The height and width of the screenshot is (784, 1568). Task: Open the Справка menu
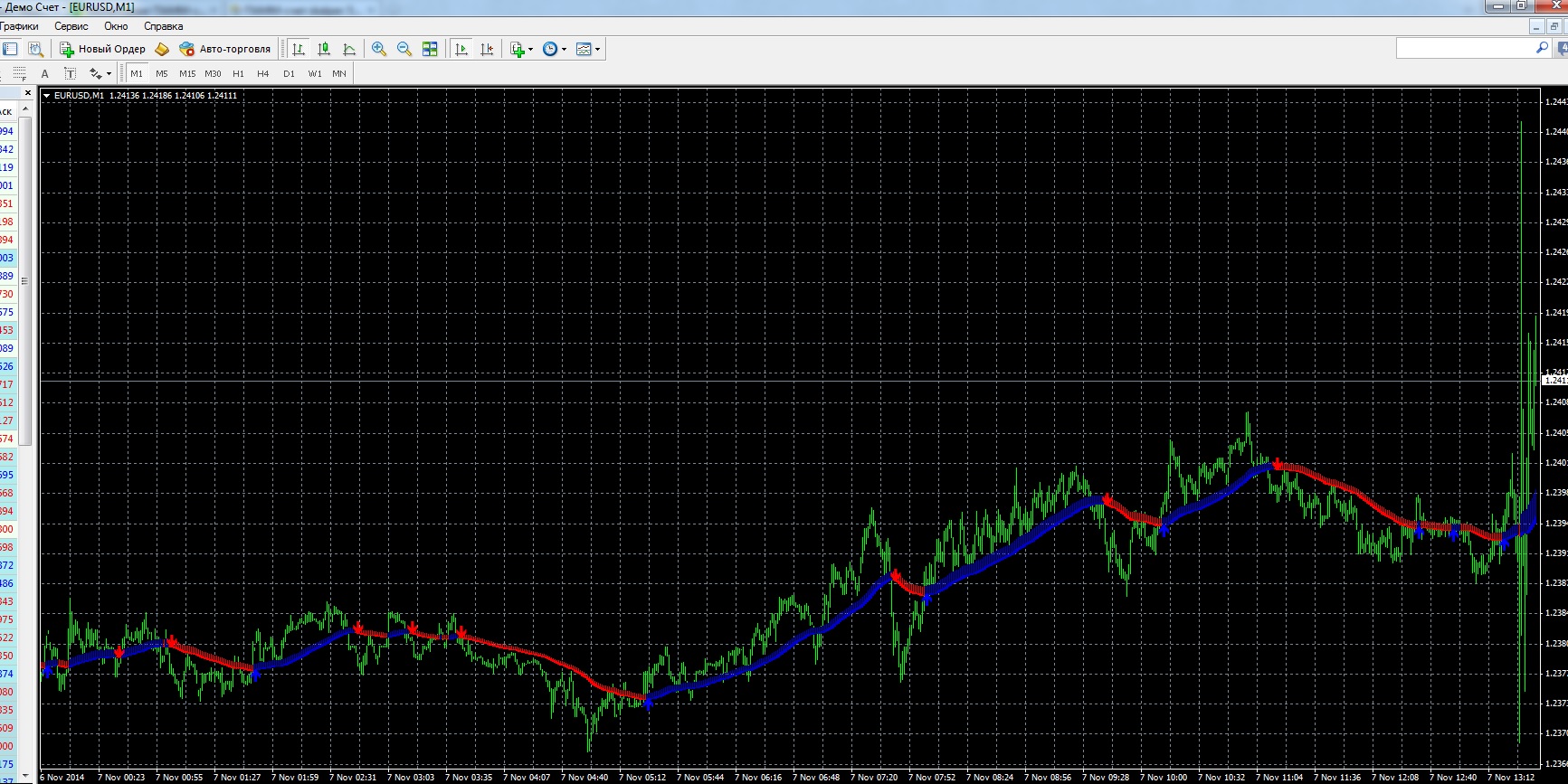pyautogui.click(x=163, y=26)
